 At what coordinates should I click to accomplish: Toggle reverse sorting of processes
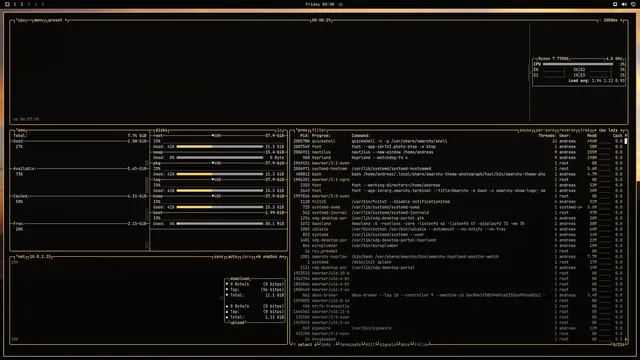coord(567,130)
